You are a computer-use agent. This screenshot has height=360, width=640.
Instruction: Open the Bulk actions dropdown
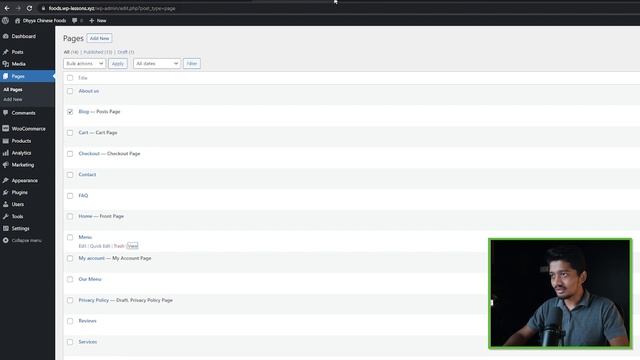click(84, 64)
